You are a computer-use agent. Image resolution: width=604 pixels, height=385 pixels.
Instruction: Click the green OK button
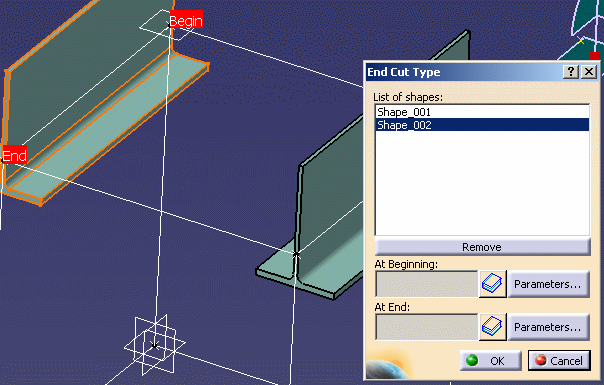point(490,361)
